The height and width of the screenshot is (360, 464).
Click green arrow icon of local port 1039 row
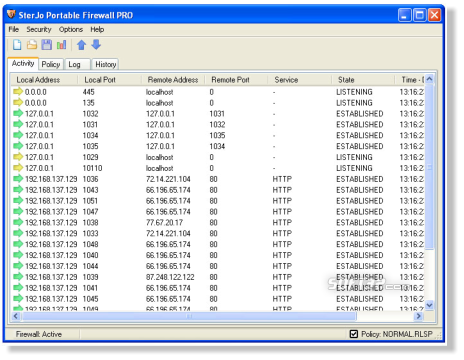coord(18,277)
